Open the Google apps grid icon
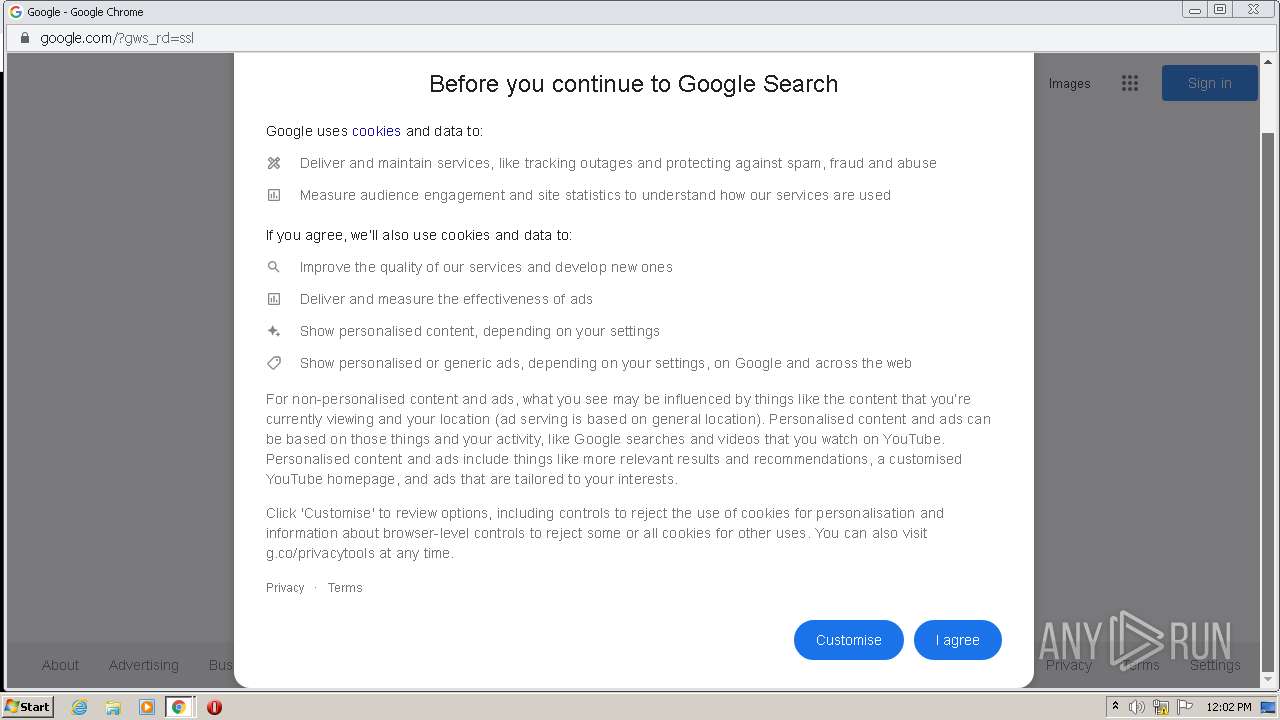 [x=1130, y=84]
